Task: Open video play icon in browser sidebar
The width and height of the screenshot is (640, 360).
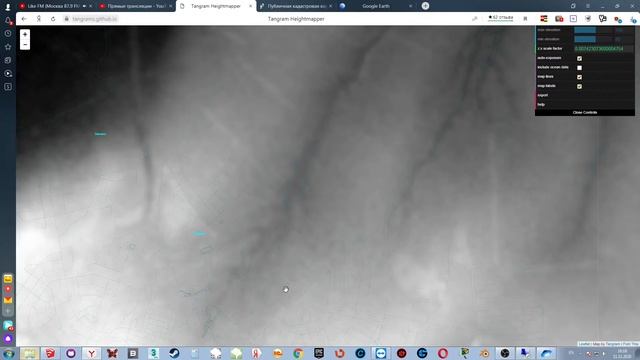Action: point(8,73)
